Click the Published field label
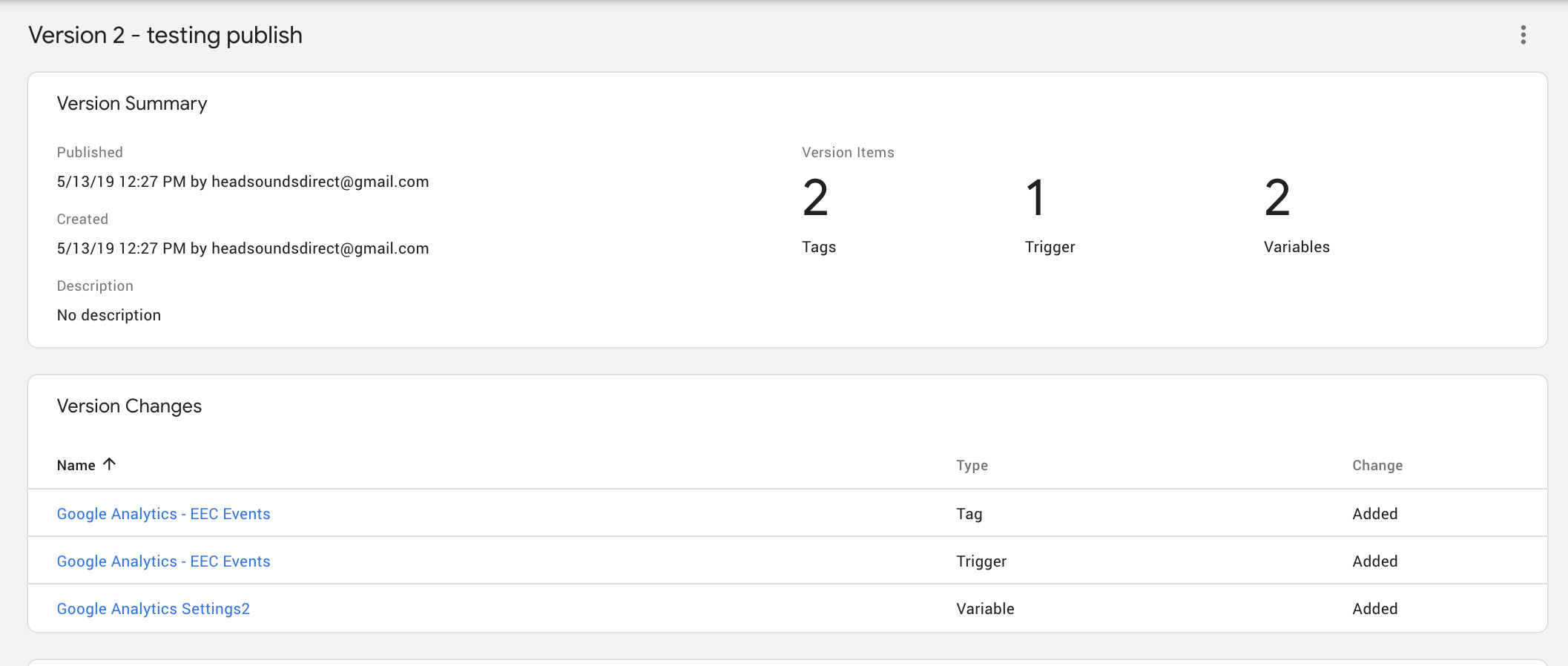The image size is (1568, 666). 90,152
